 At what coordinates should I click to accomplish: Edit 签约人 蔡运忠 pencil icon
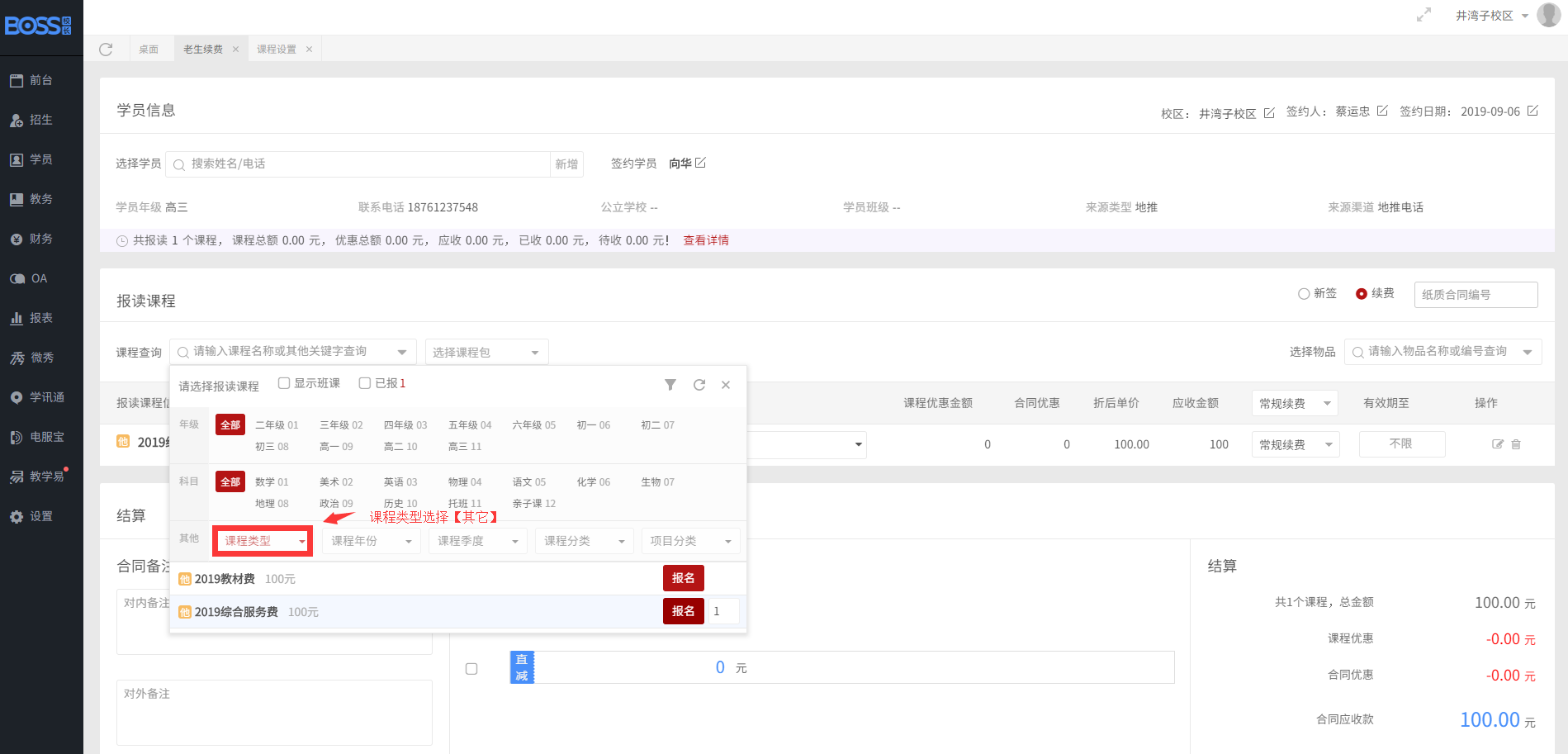1382,111
